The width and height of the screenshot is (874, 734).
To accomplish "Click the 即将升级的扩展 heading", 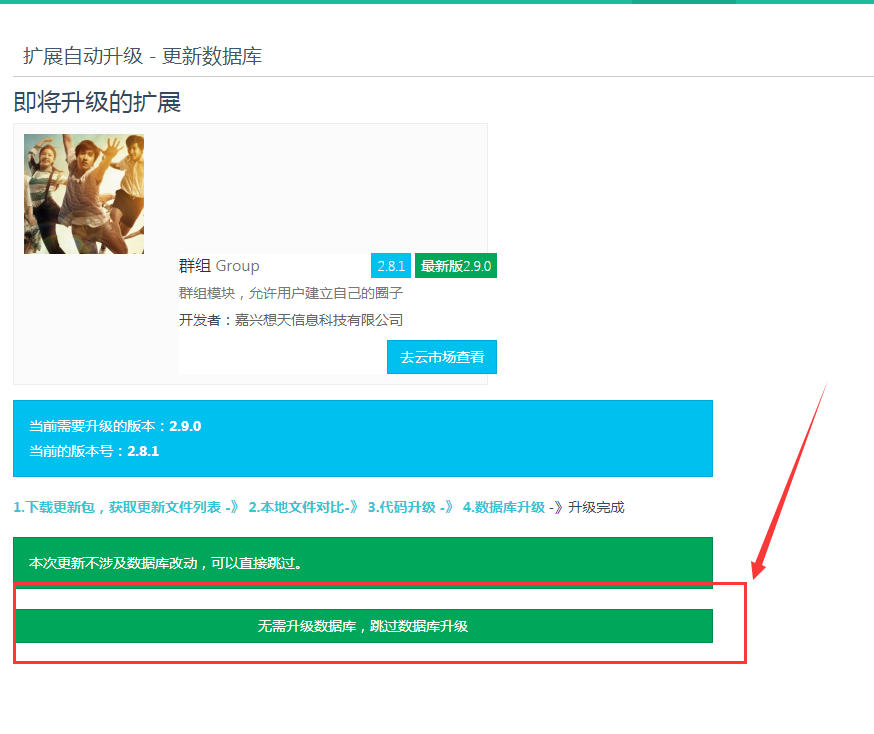I will point(97,102).
